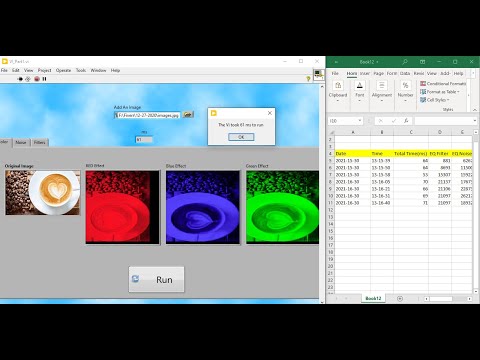Click the red Abort Execution button

click(x=37, y=79)
